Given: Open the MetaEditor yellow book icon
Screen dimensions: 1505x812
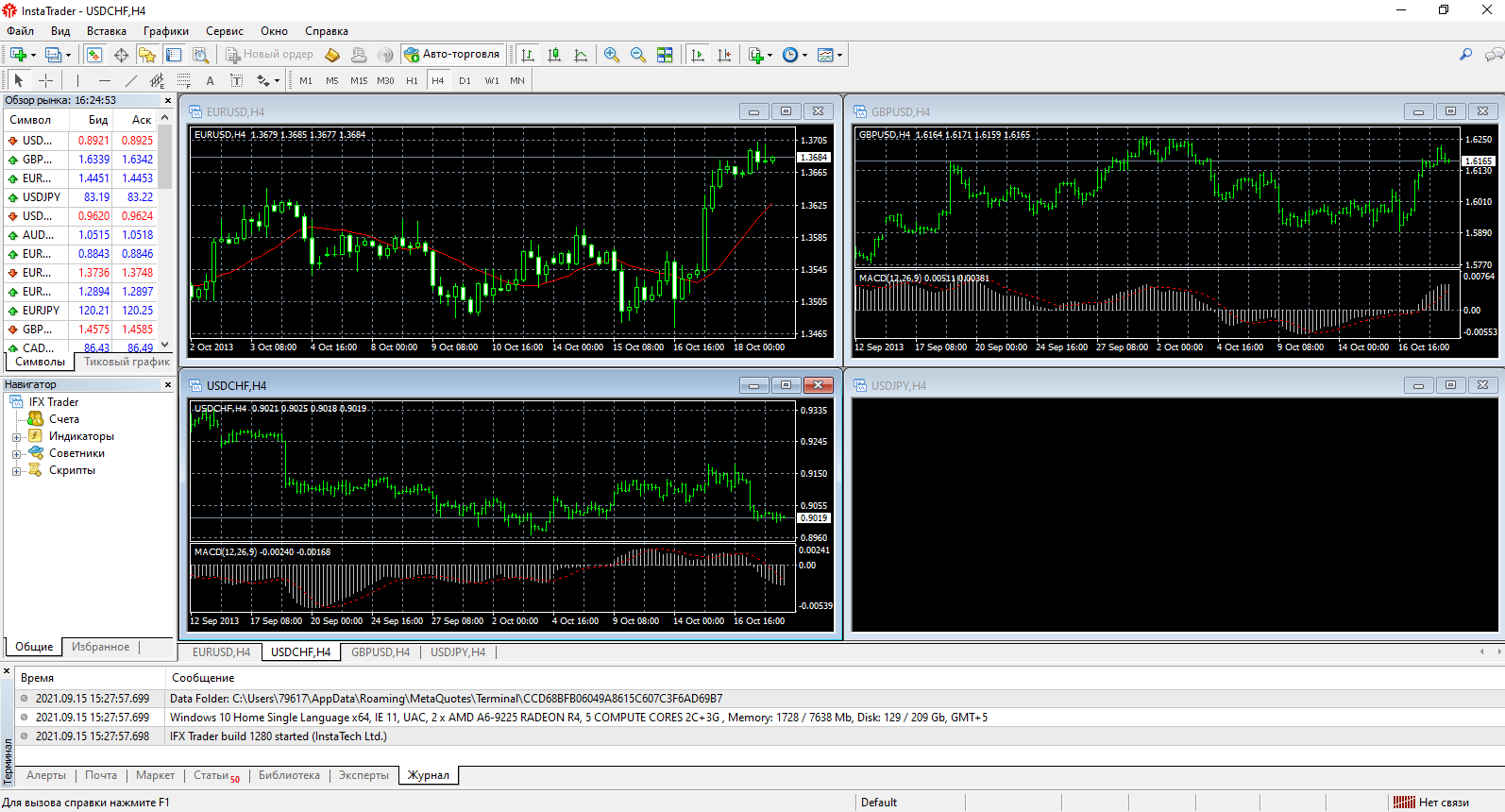Looking at the screenshot, I should coord(332,55).
